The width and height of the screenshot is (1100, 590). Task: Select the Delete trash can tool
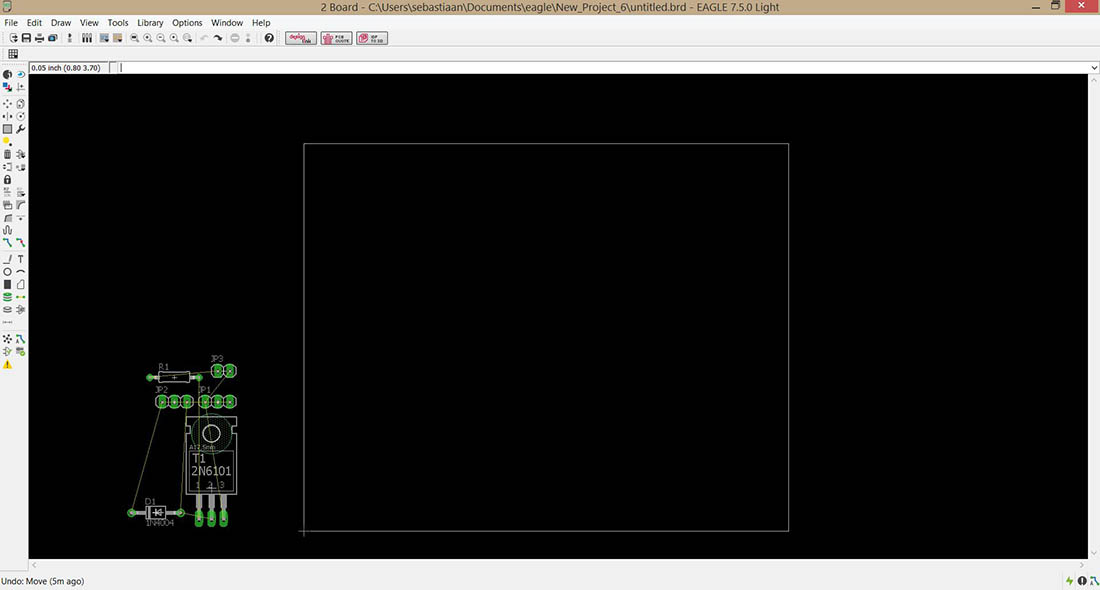click(7, 154)
